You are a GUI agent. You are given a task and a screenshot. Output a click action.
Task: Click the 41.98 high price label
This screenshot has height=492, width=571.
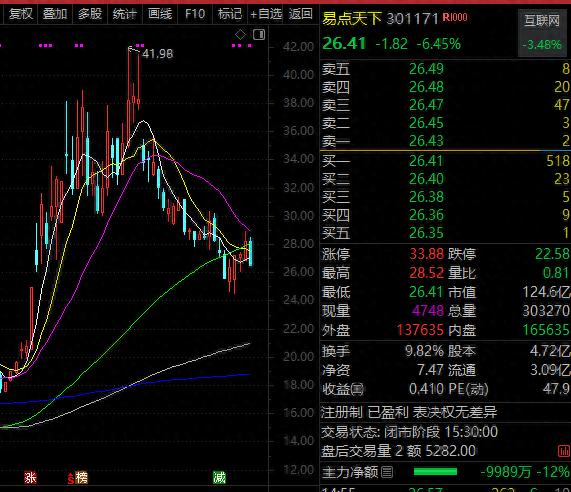(x=158, y=54)
